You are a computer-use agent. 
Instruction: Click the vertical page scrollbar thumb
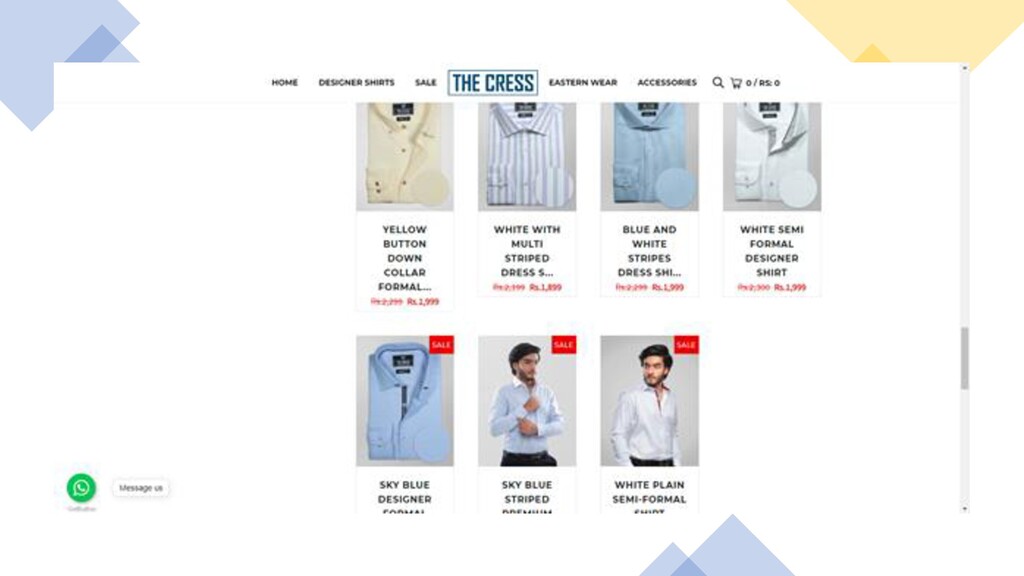[965, 358]
